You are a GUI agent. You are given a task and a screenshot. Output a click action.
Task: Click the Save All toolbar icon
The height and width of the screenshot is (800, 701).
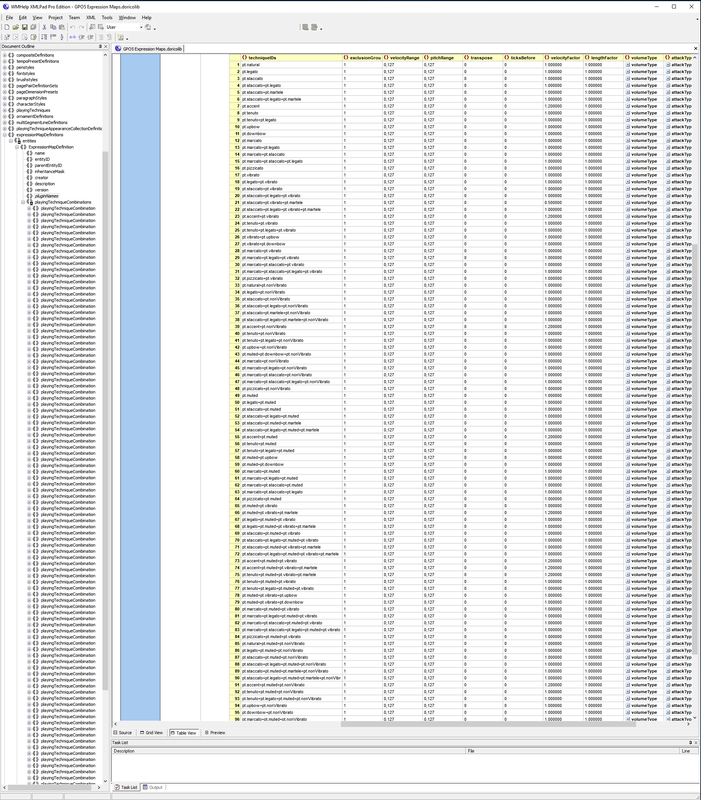[x=33, y=27]
